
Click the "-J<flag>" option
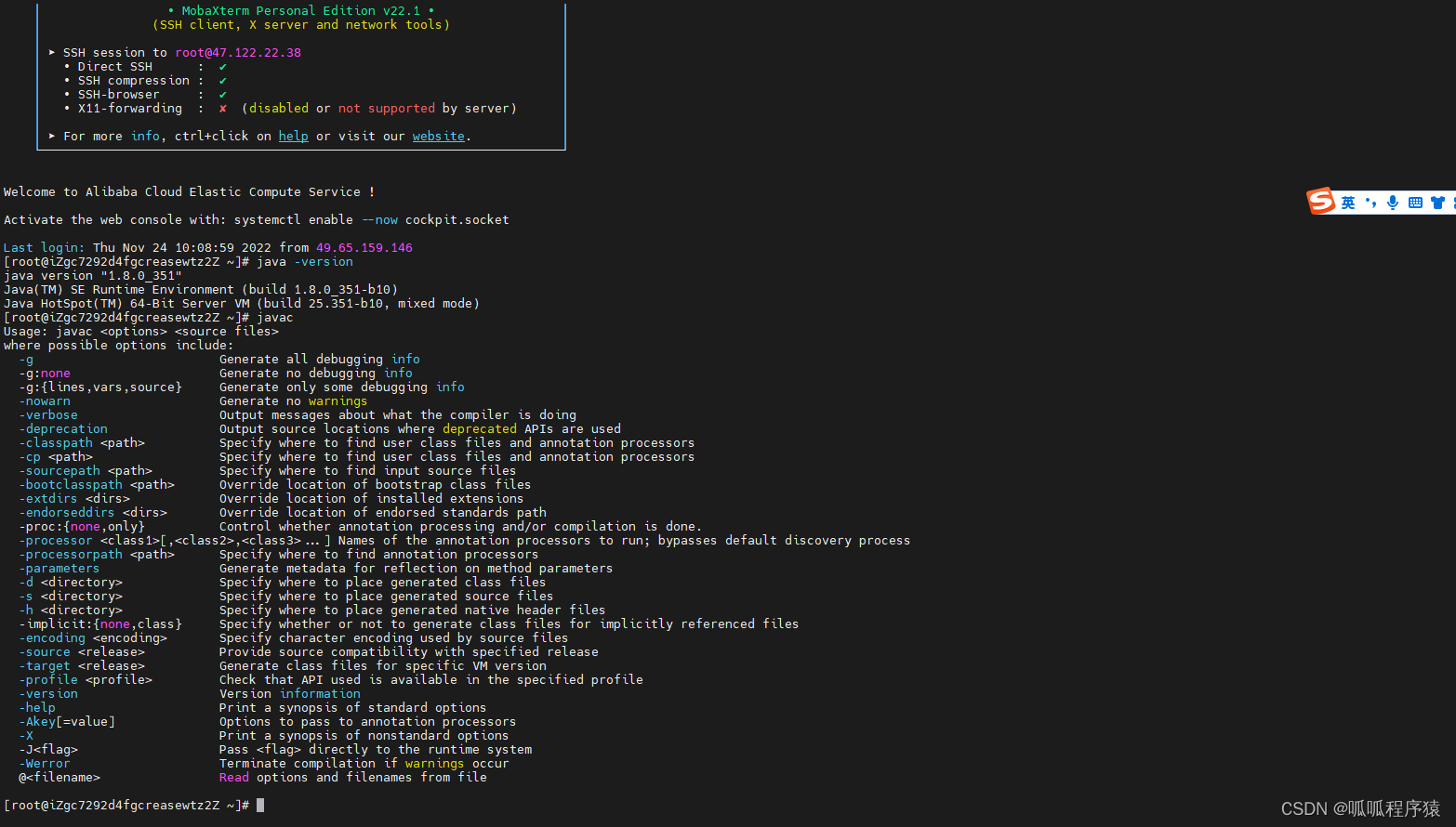coord(48,750)
